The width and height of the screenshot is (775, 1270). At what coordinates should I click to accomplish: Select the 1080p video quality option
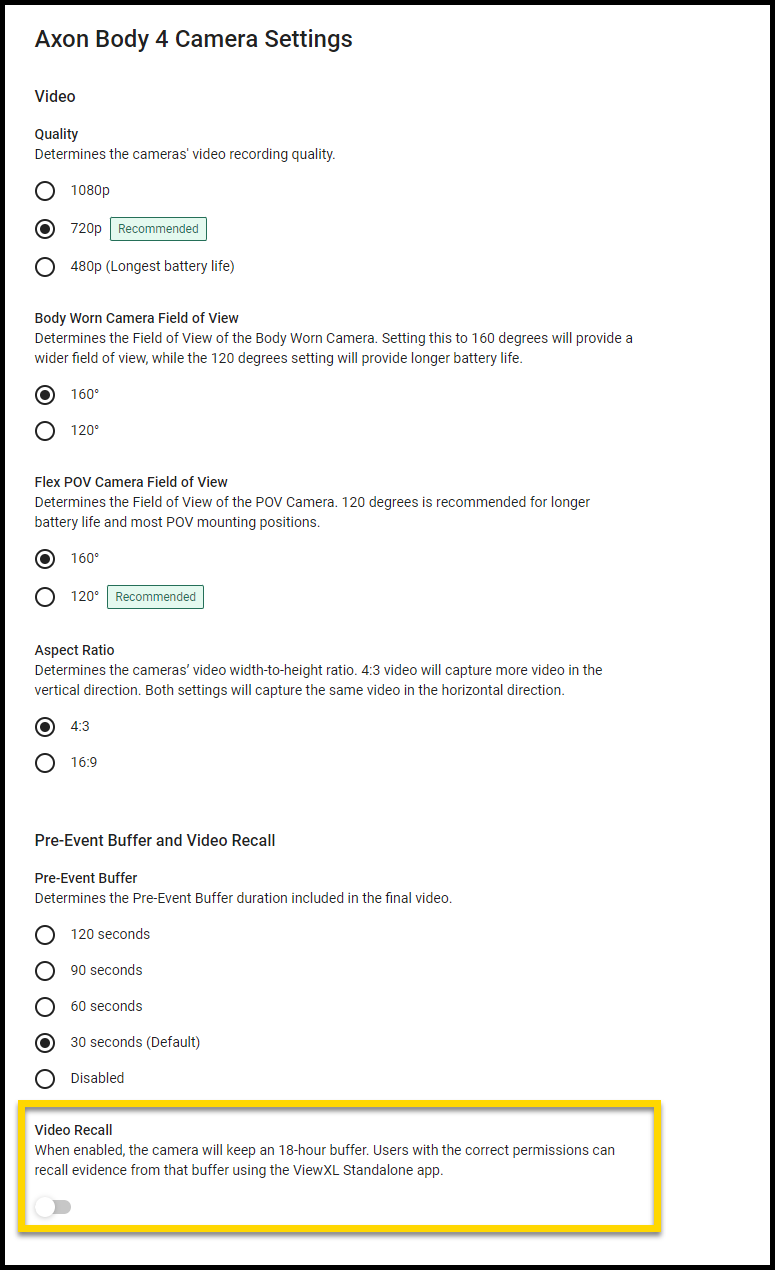click(x=44, y=190)
